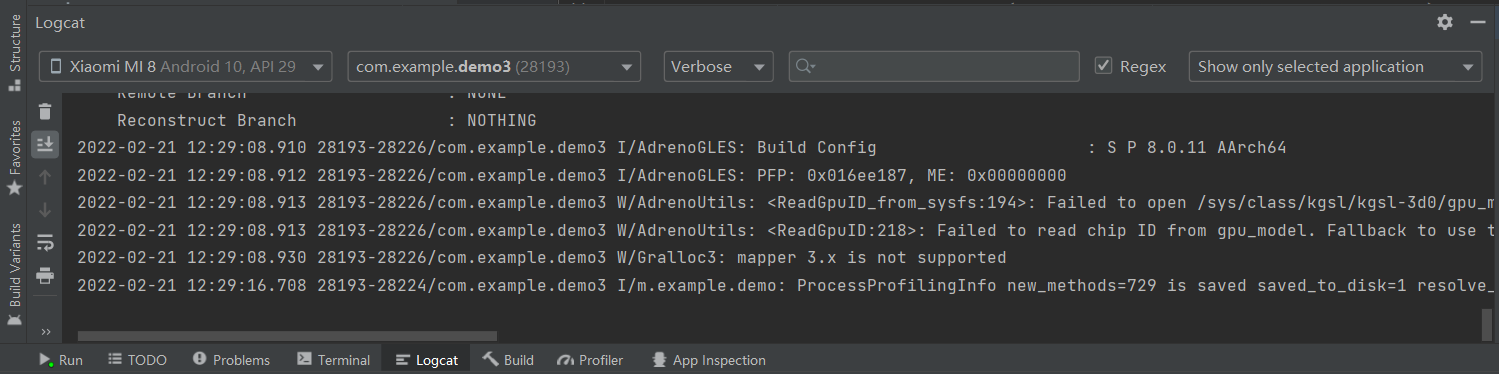Toggle scroll to the end icon
The width and height of the screenshot is (1499, 374).
(x=45, y=144)
